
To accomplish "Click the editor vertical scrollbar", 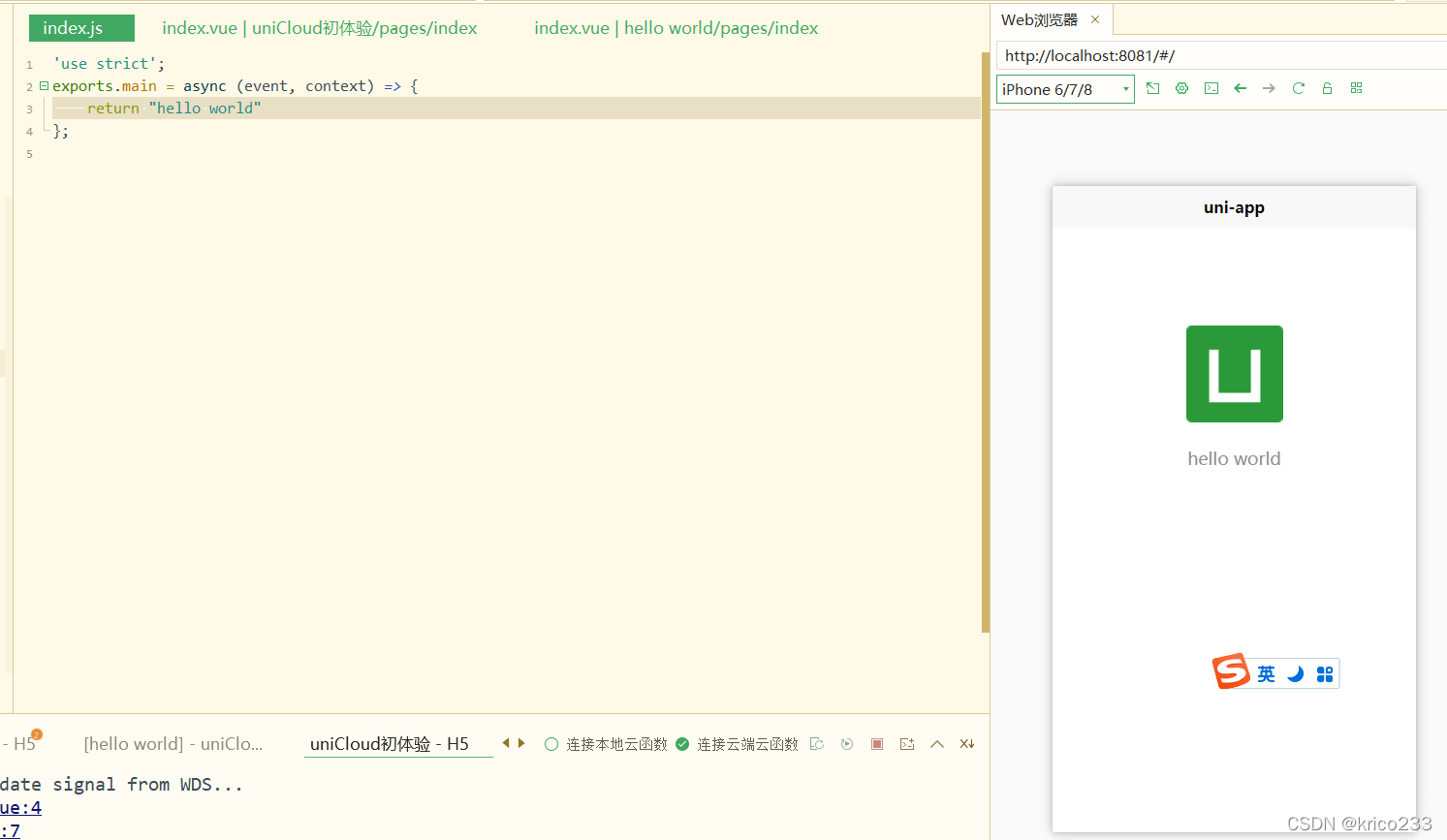I will [986, 342].
